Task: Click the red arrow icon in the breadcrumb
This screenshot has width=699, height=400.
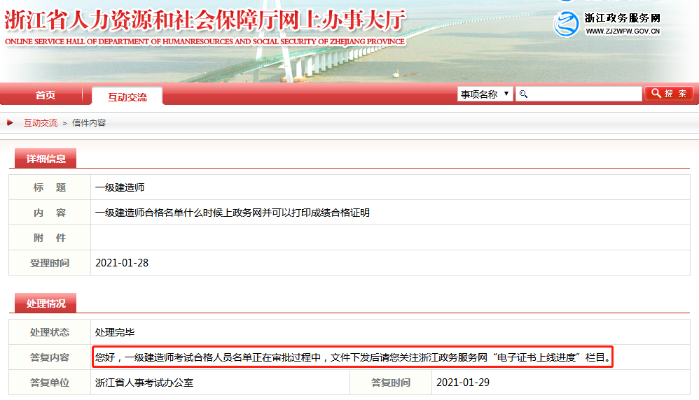Action: pyautogui.click(x=10, y=123)
